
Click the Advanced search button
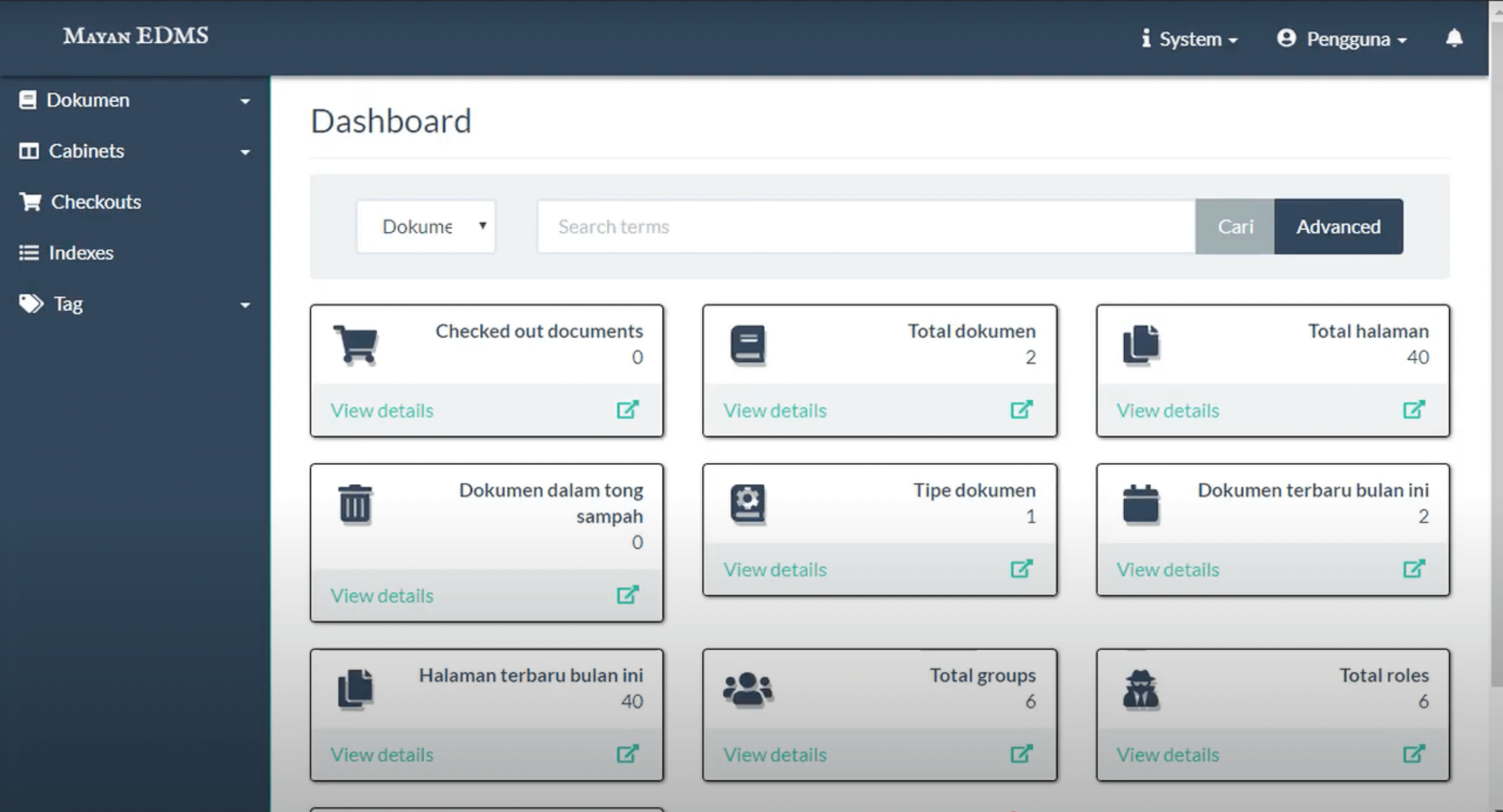click(x=1339, y=226)
